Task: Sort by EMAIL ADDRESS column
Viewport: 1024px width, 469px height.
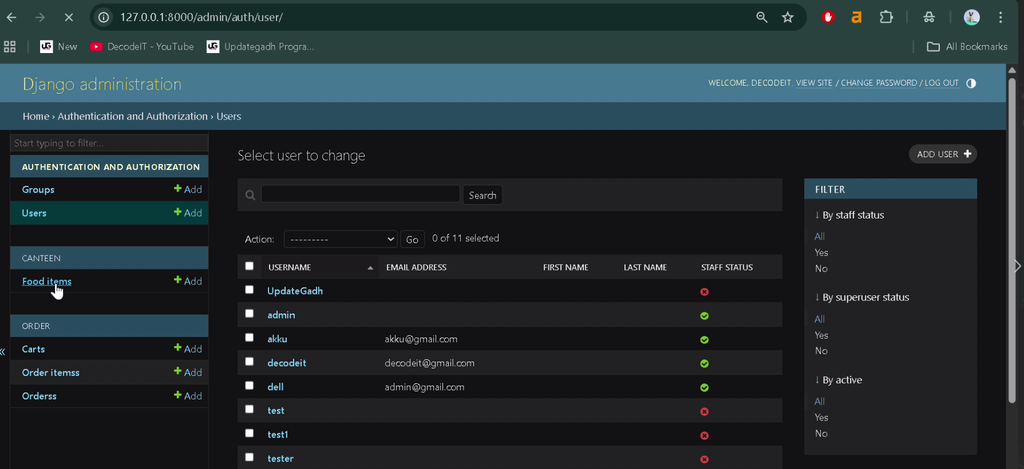Action: (x=416, y=267)
